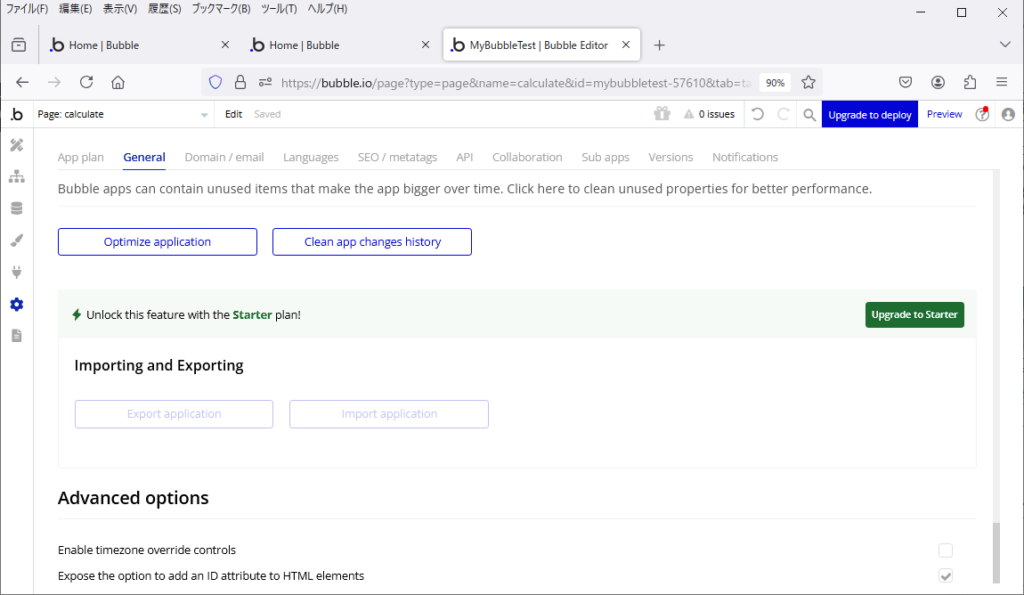Undo the last change in the editor

click(758, 114)
